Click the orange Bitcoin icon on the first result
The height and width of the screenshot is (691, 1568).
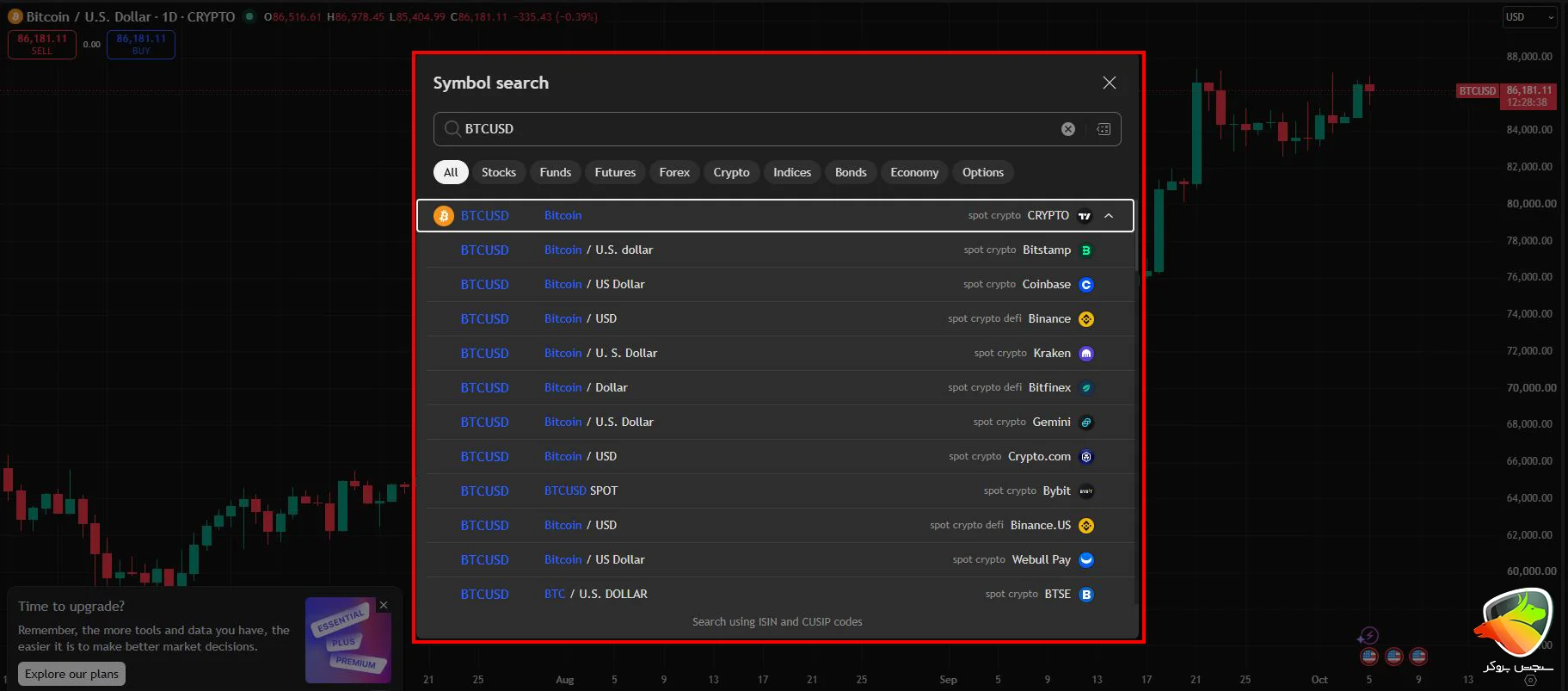[x=444, y=216]
